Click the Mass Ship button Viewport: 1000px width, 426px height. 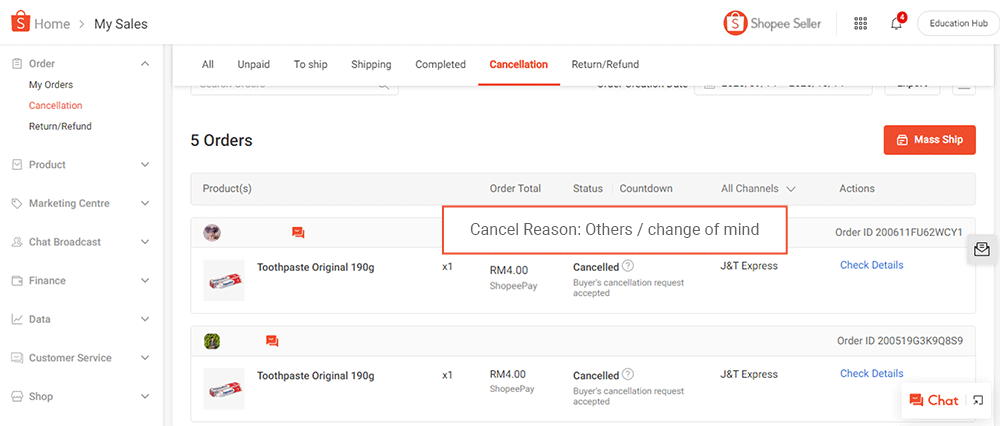click(930, 140)
